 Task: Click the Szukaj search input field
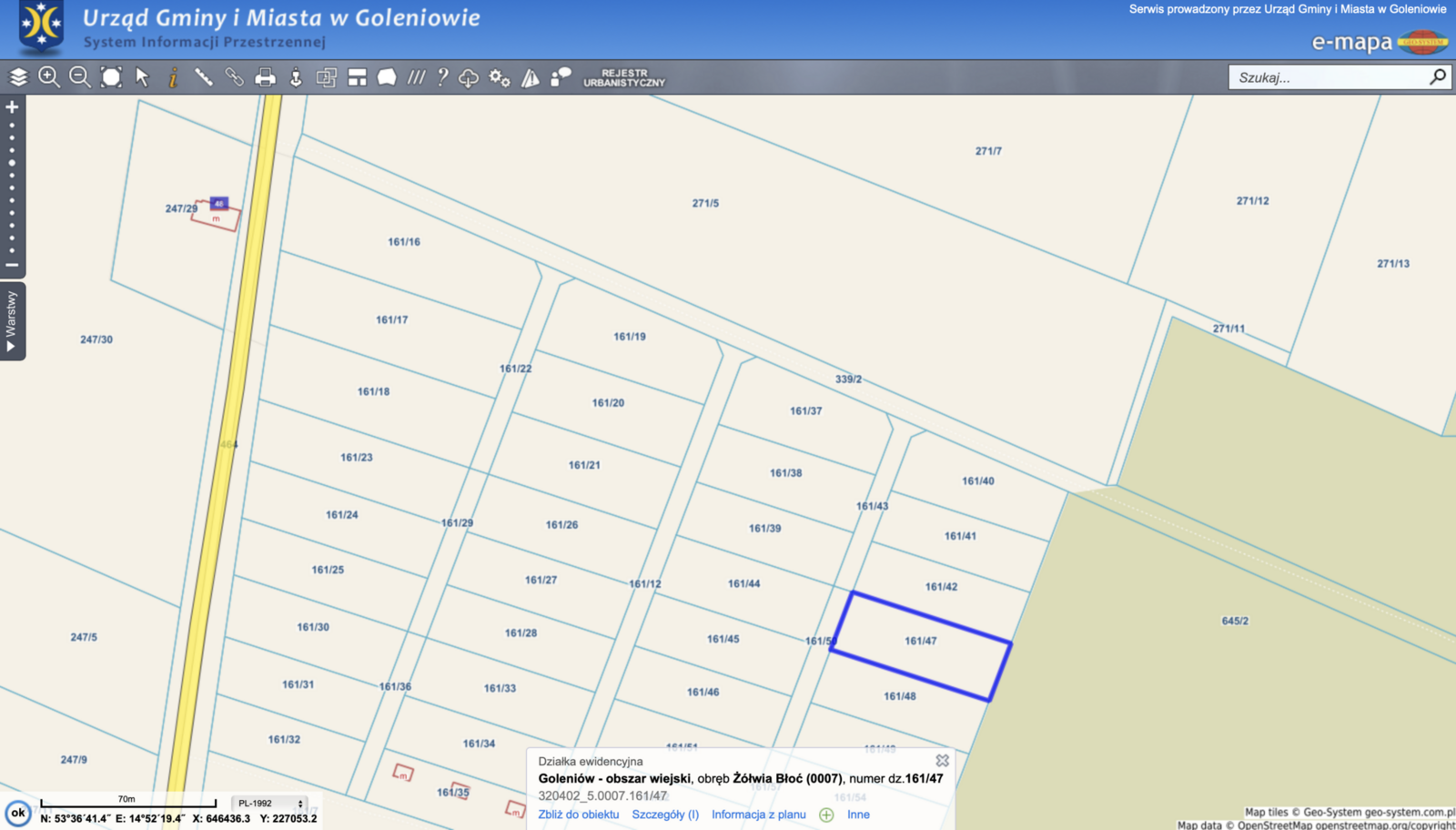pyautogui.click(x=1327, y=77)
